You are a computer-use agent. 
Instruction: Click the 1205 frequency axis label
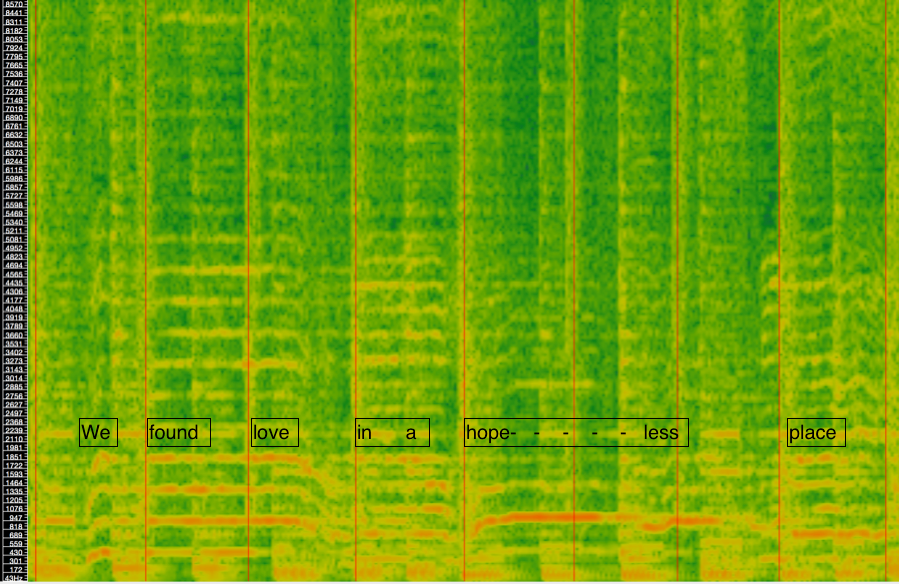click(x=14, y=500)
